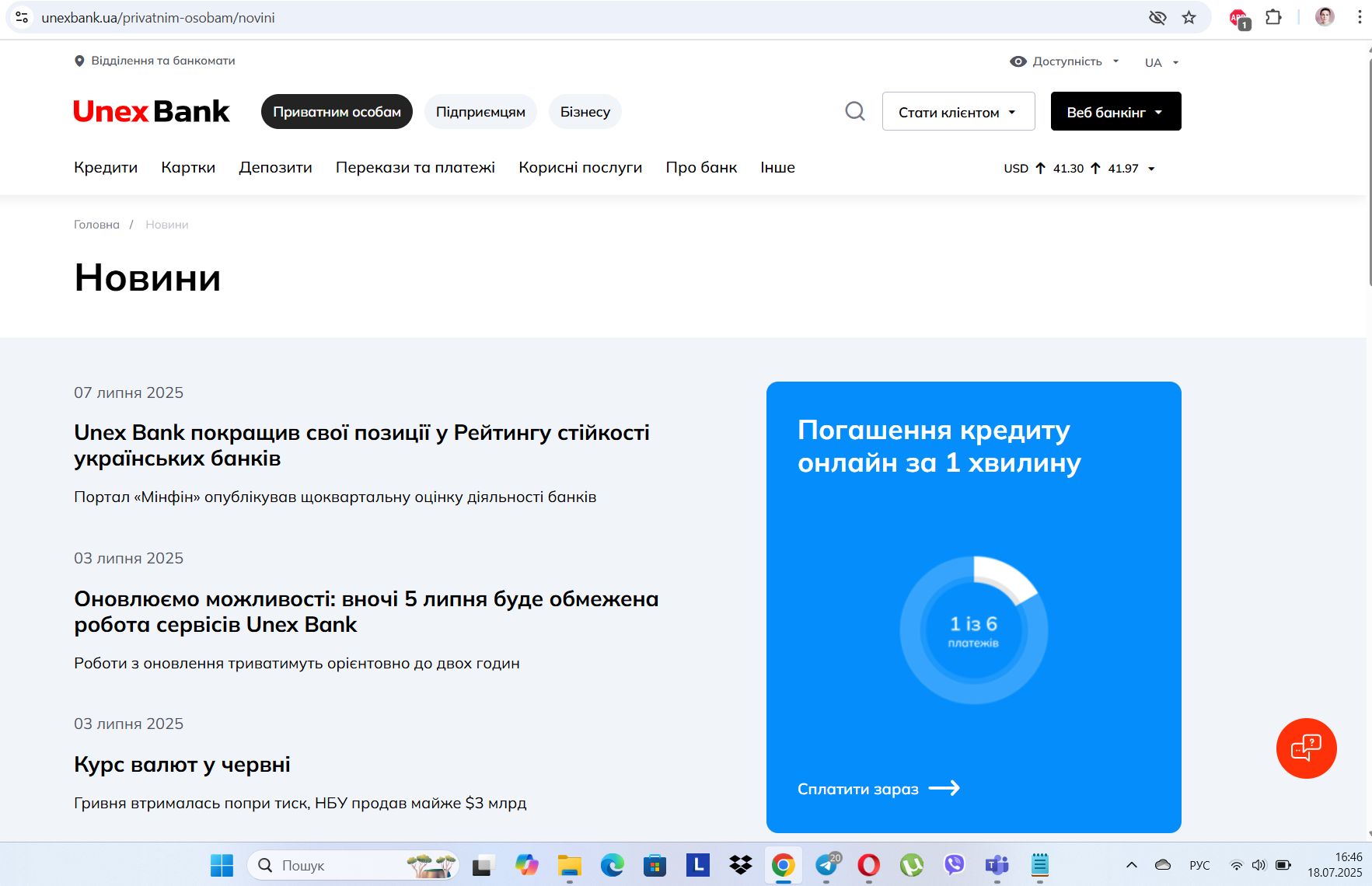Click the page's vertical scrollbar thumb
The height and width of the screenshot is (886, 1372).
point(1369,171)
